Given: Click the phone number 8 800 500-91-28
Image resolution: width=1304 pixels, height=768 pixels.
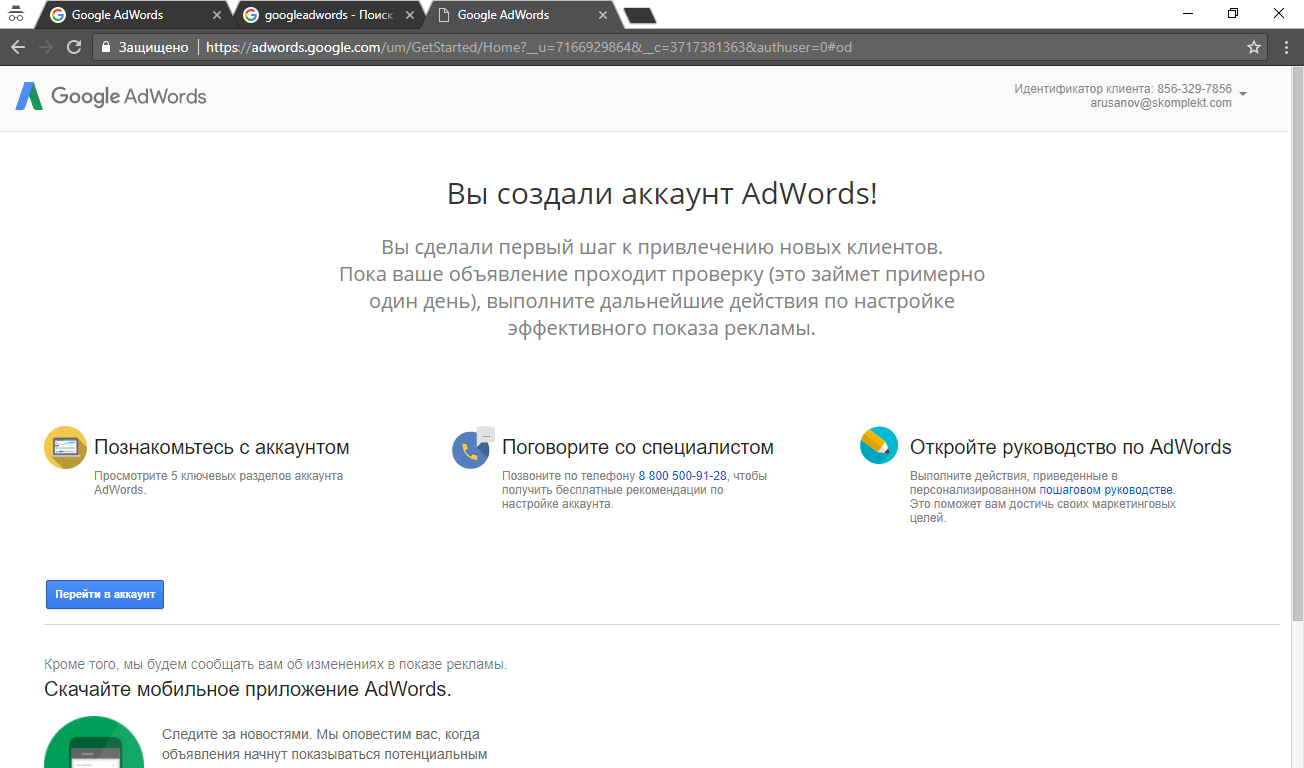Looking at the screenshot, I should click(682, 476).
